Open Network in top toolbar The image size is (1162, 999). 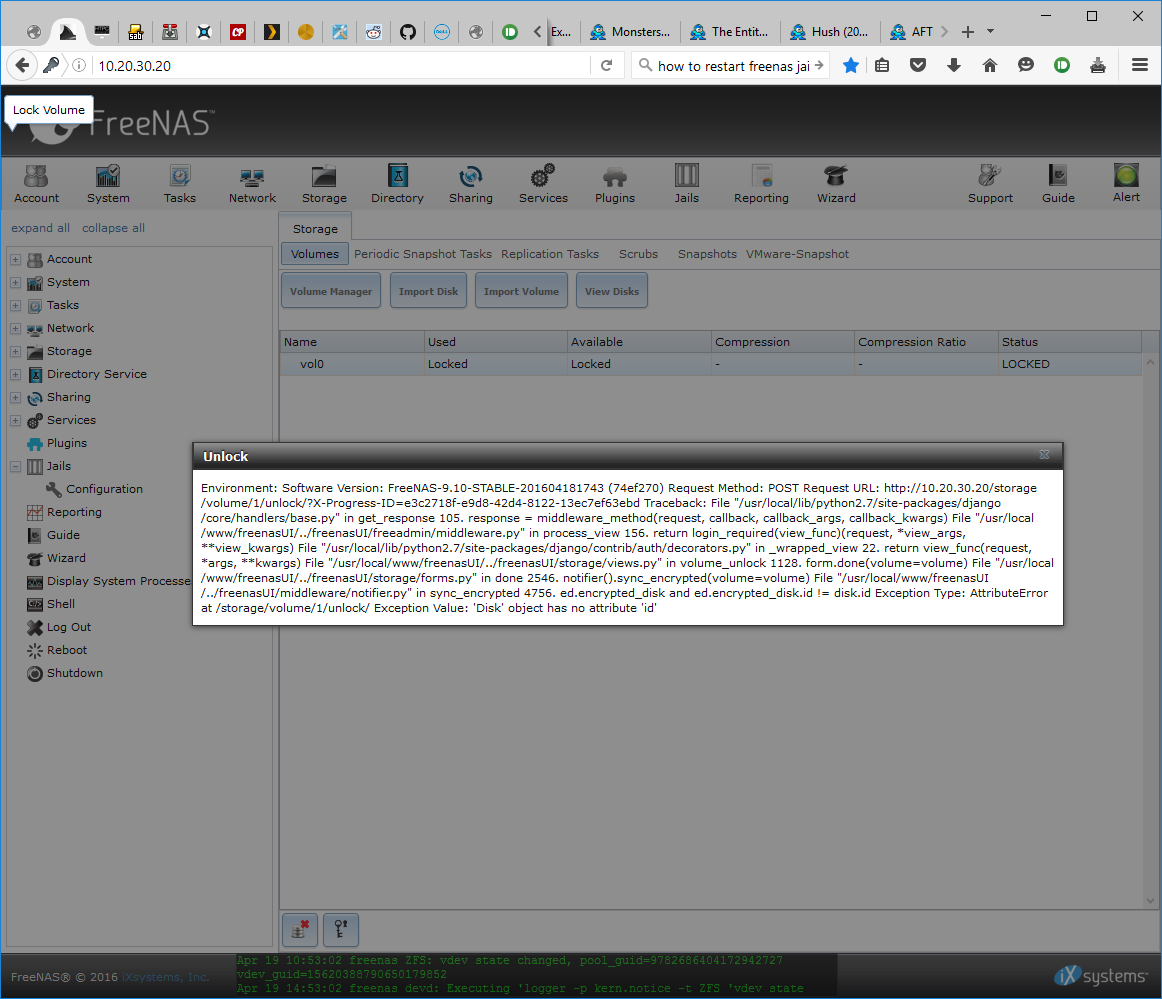click(x=252, y=184)
